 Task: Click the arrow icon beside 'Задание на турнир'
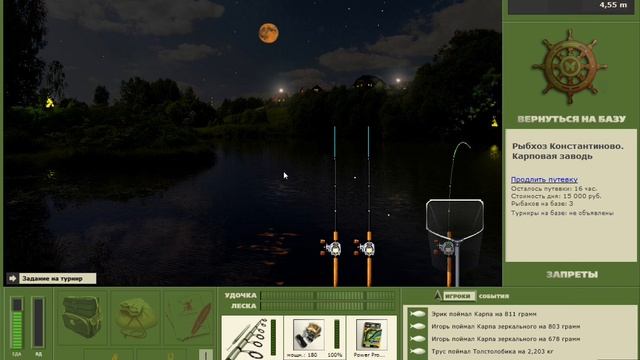pyautogui.click(x=12, y=278)
